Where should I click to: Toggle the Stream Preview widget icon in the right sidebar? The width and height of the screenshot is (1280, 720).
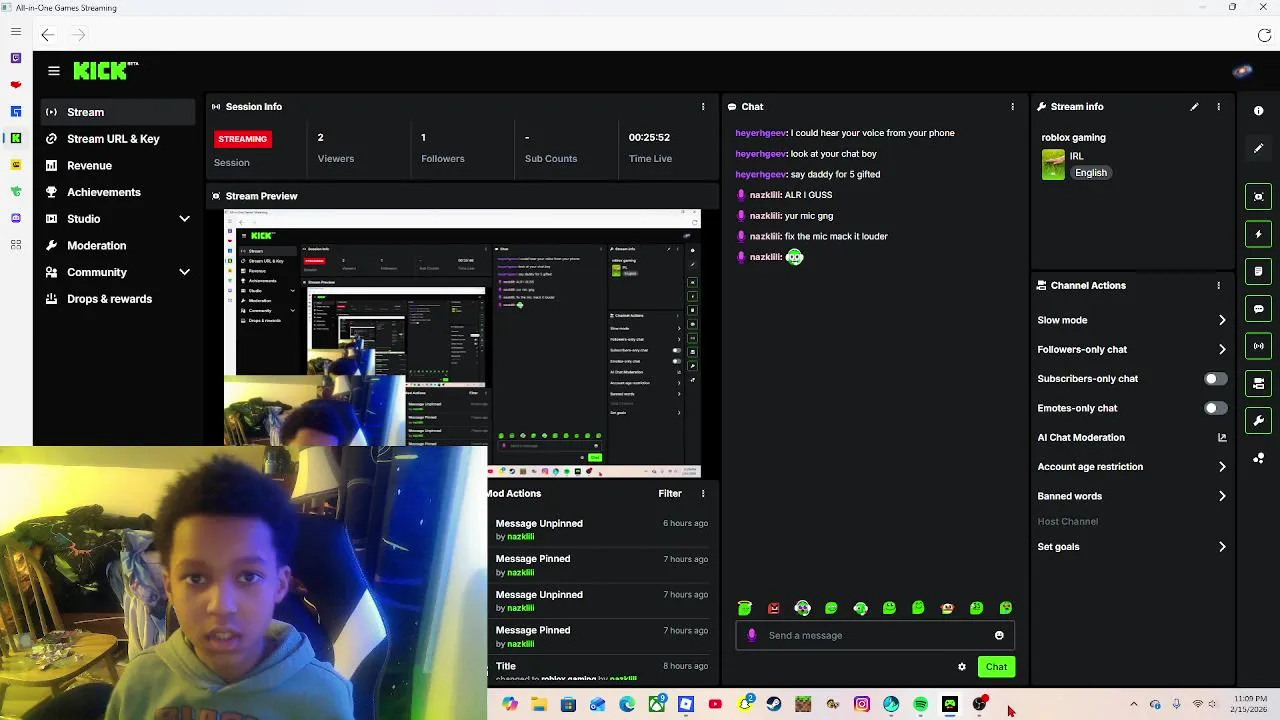pos(1259,196)
